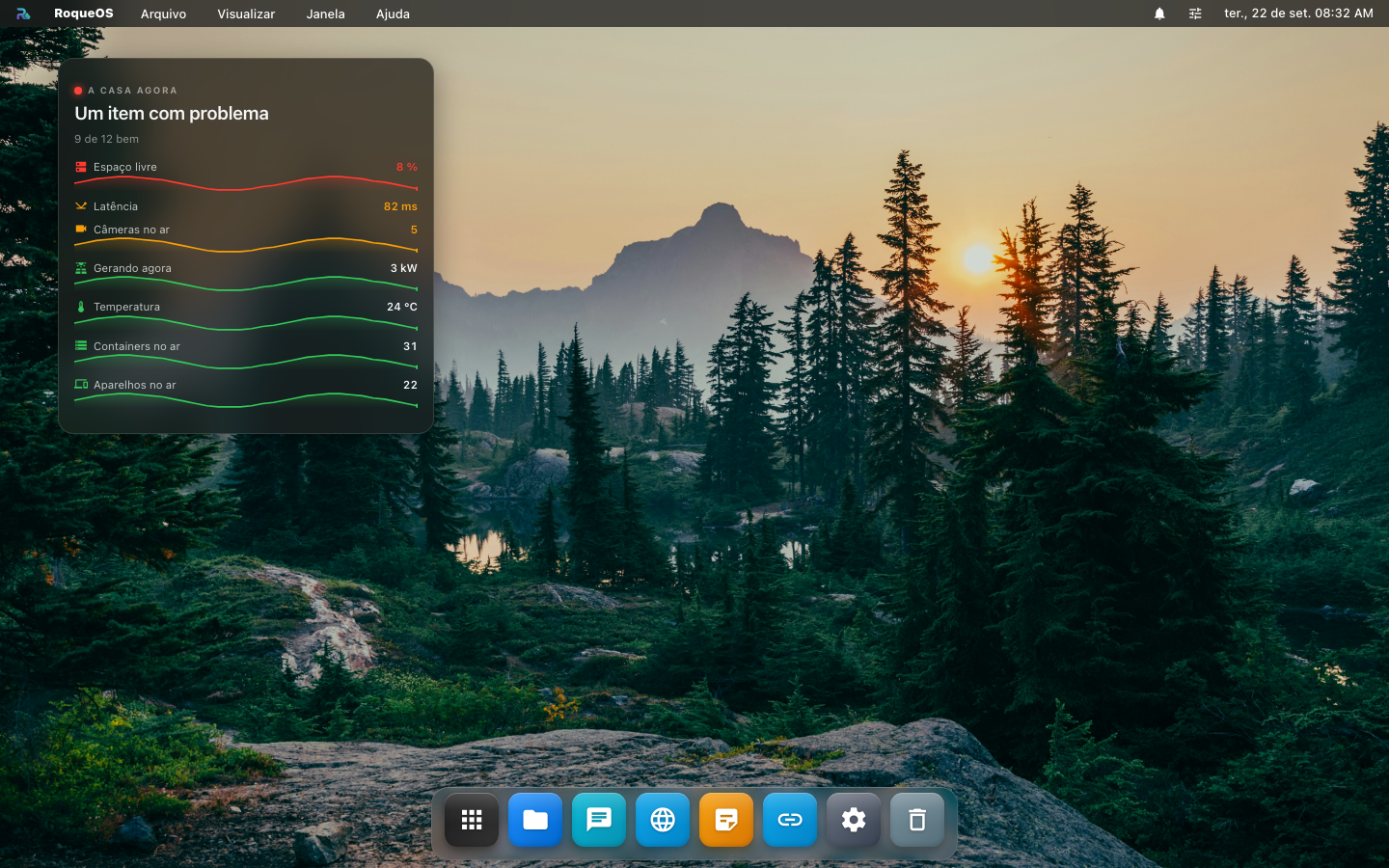Open notifications bell in menu bar
Screen dimensions: 1389x868
tap(1159, 14)
